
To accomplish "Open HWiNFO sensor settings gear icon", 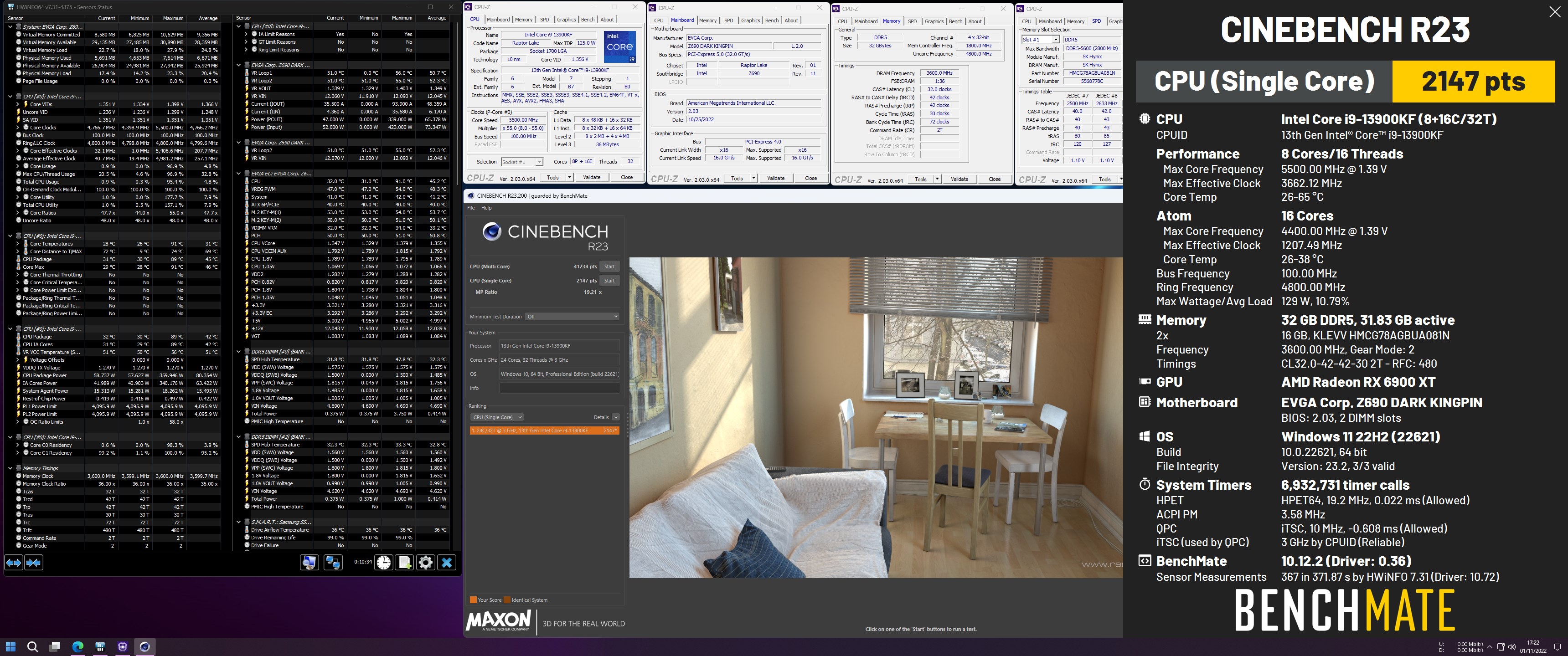I will (425, 562).
